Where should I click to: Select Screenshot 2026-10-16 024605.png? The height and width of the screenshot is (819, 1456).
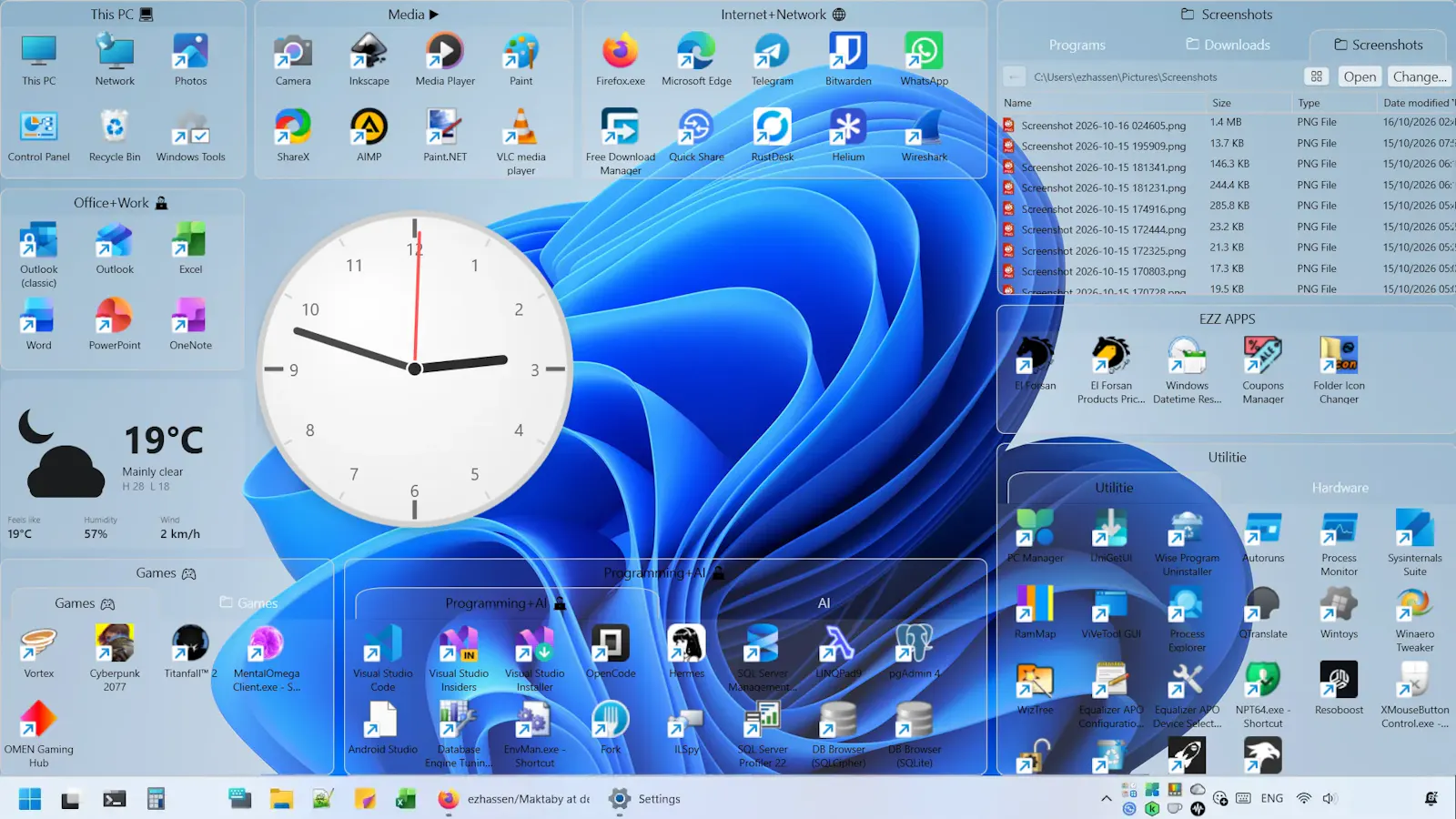pos(1103,125)
